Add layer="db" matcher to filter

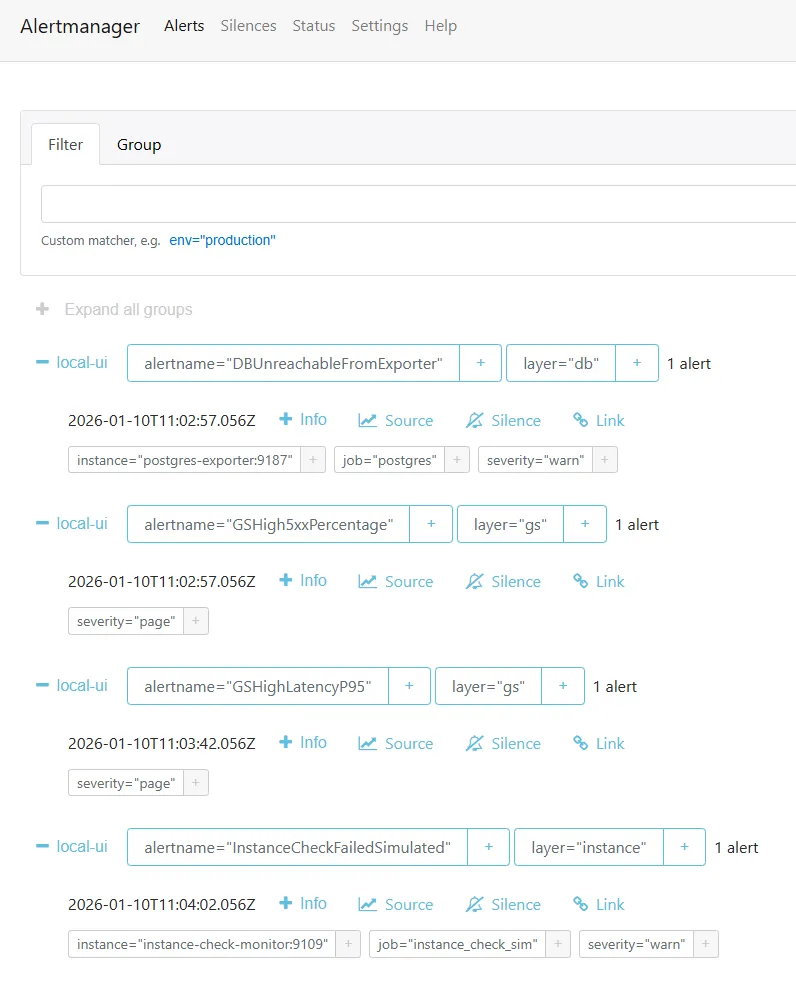[x=637, y=363]
